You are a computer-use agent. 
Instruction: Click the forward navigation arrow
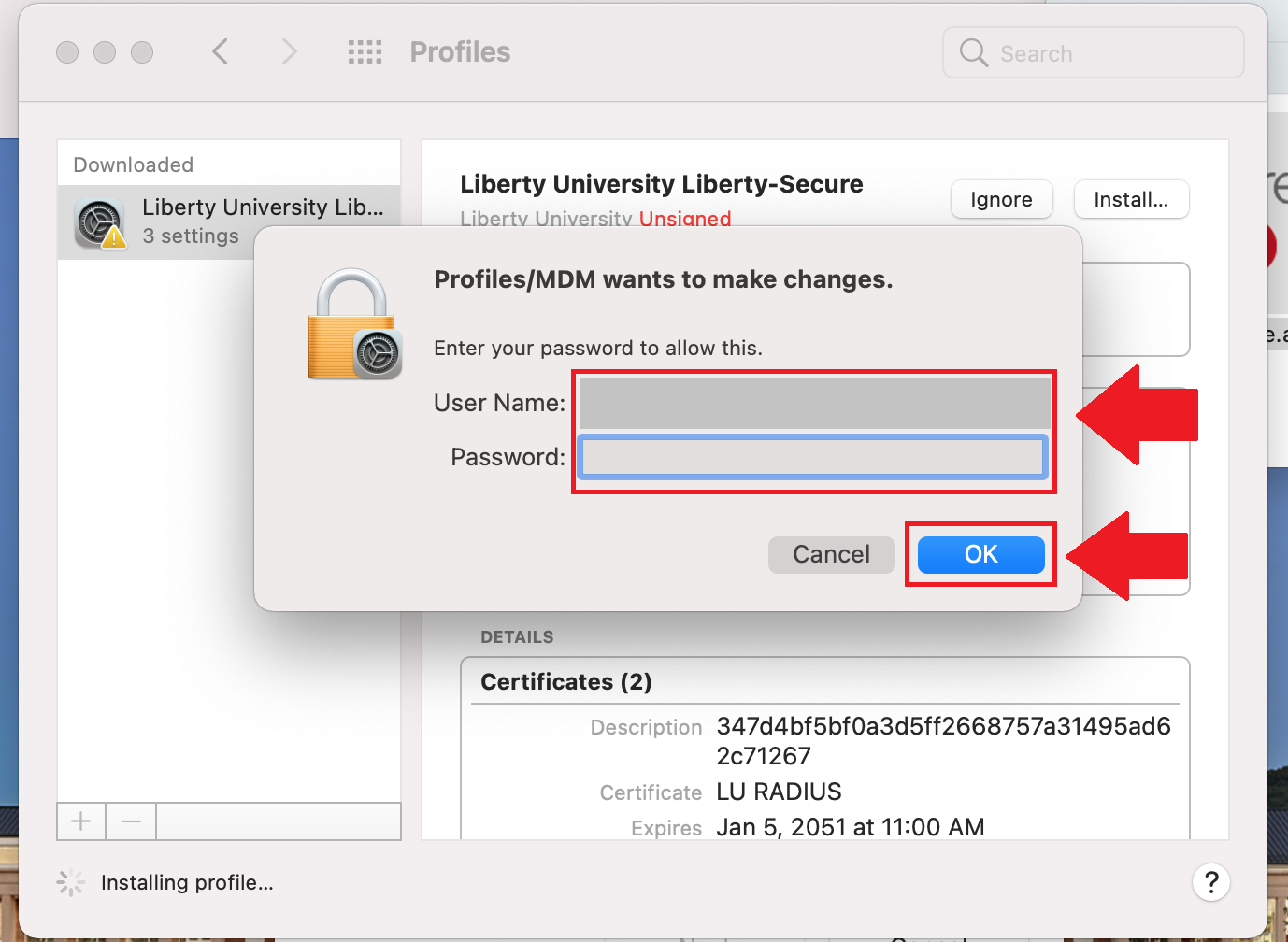289,51
